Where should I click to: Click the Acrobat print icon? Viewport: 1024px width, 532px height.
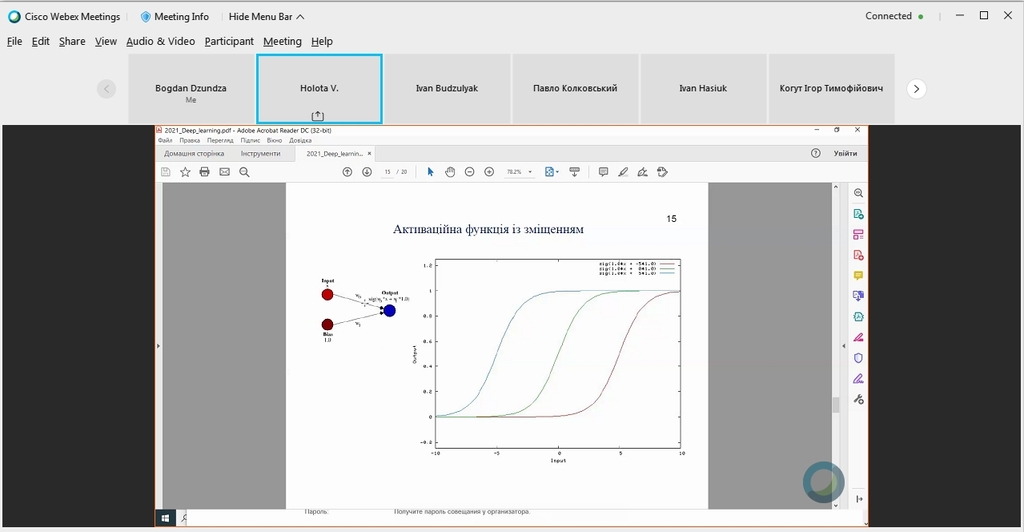pyautogui.click(x=204, y=172)
